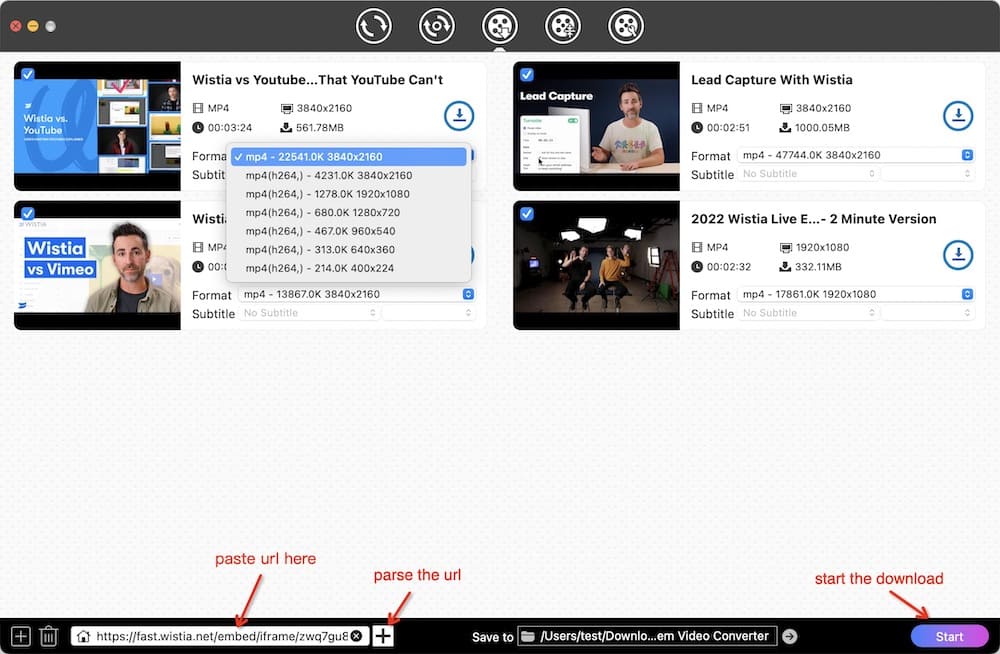Uncheck the Lead Capture With Wistia checkbox
1000x654 pixels.
click(527, 74)
